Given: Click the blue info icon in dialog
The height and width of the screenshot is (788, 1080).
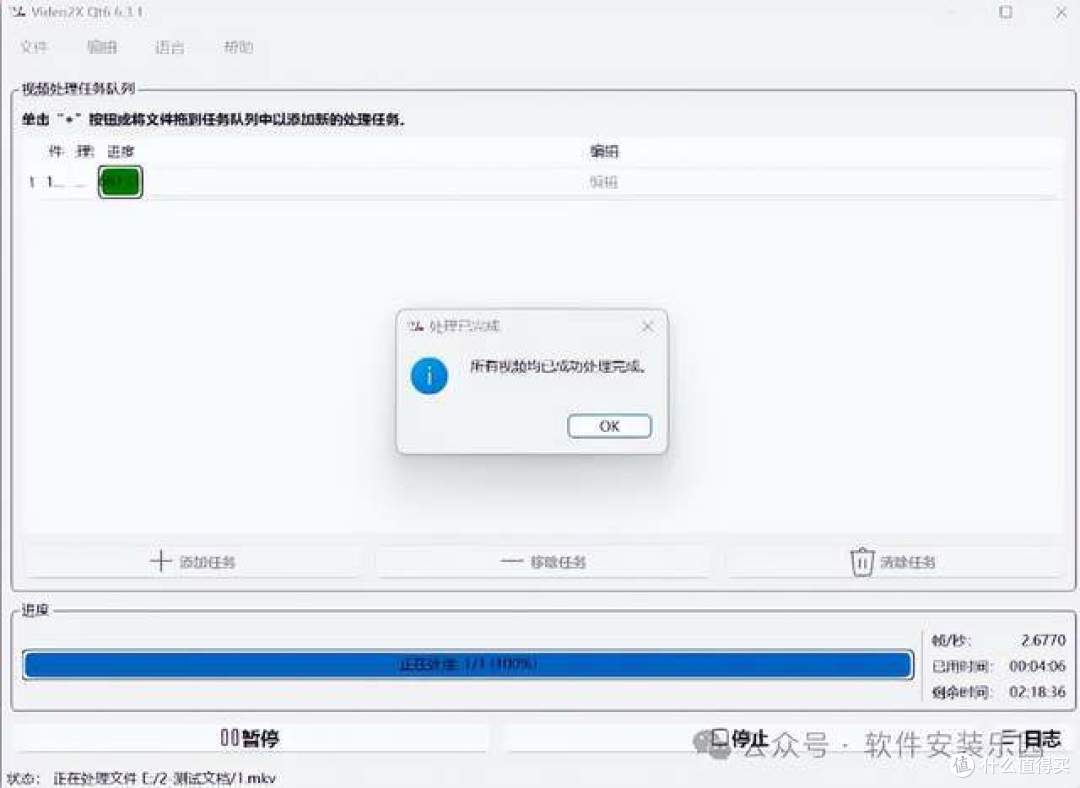Looking at the screenshot, I should pyautogui.click(x=429, y=376).
